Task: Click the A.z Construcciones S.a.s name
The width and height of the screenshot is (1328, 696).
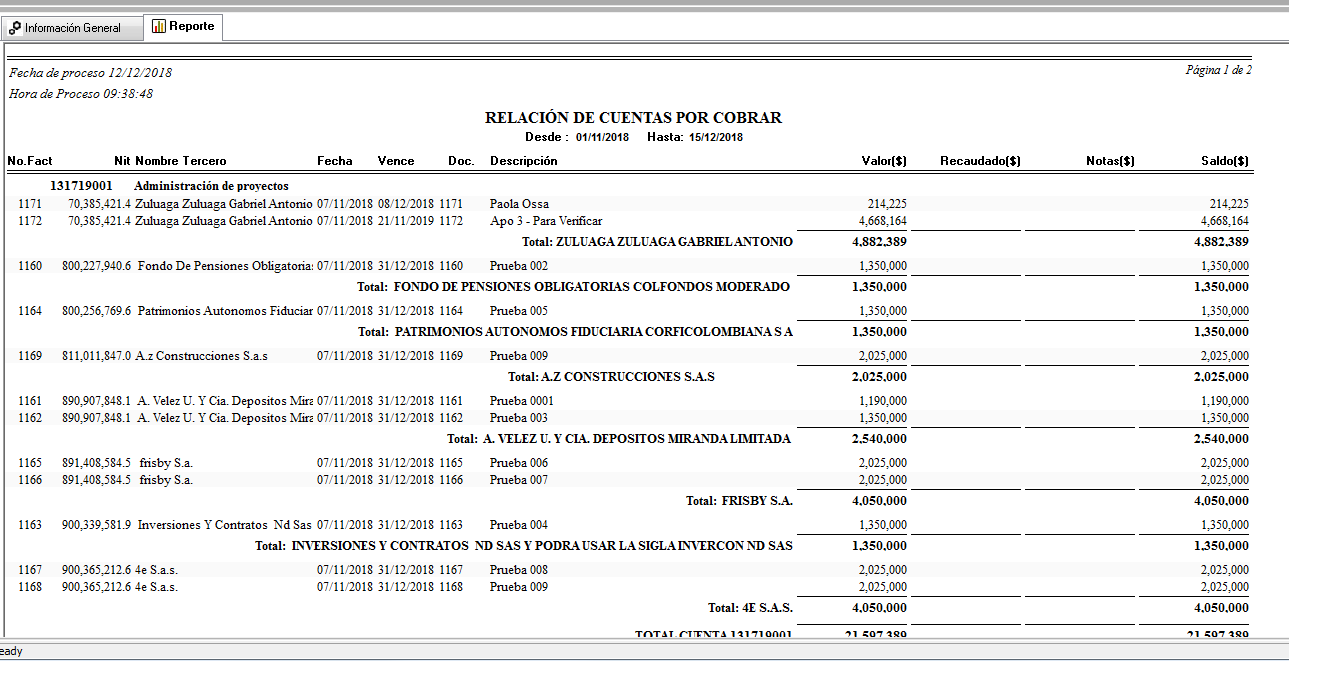Action: 203,356
